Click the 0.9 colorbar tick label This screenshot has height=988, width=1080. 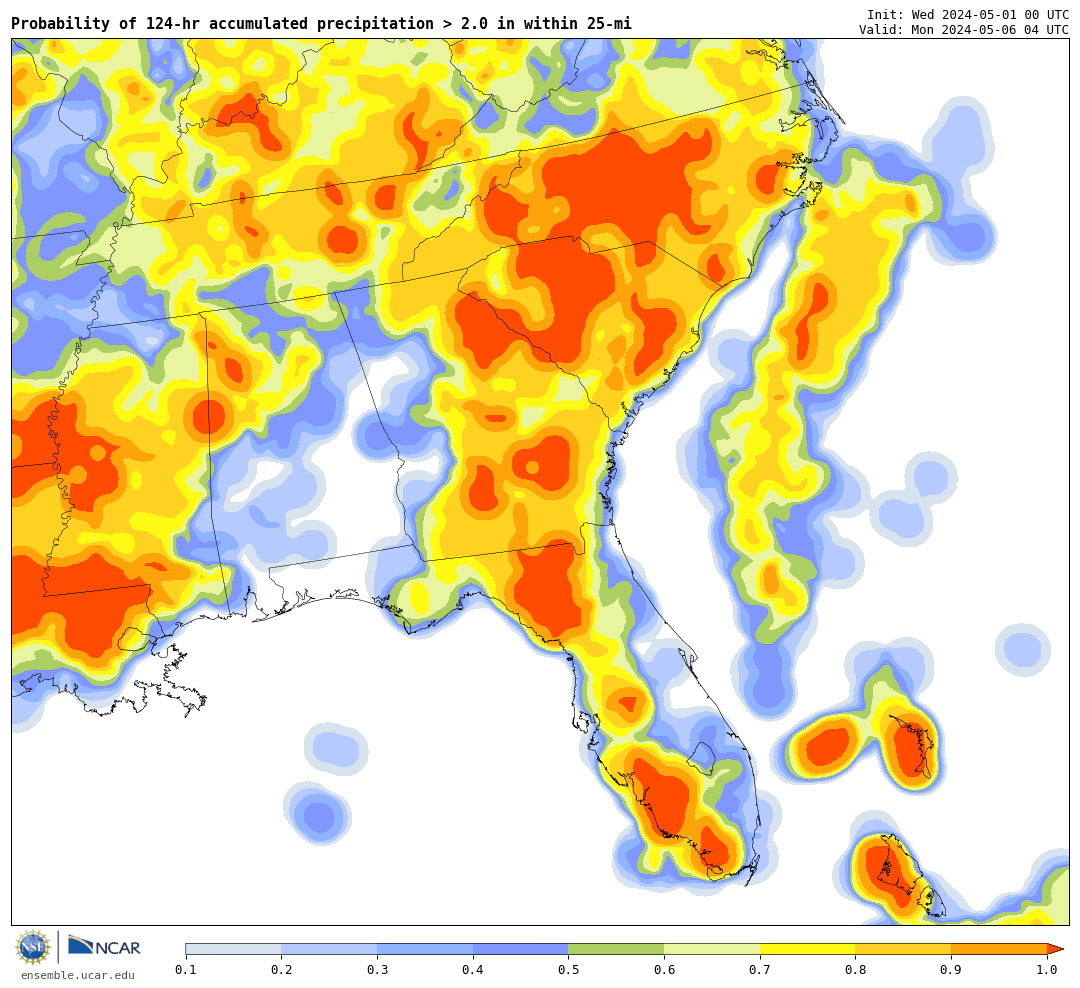click(x=951, y=970)
